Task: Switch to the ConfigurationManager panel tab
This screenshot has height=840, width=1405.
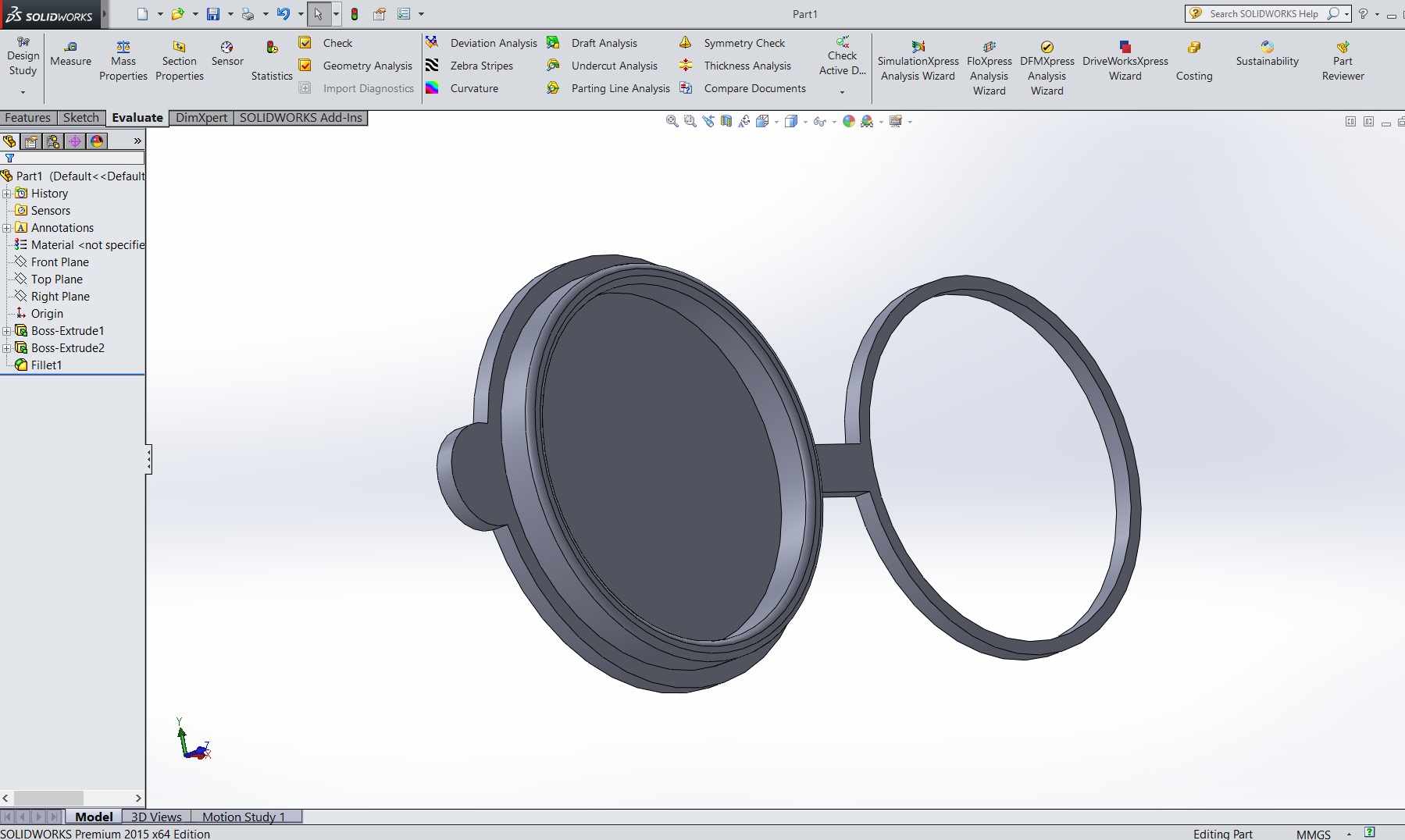Action: pos(53,141)
